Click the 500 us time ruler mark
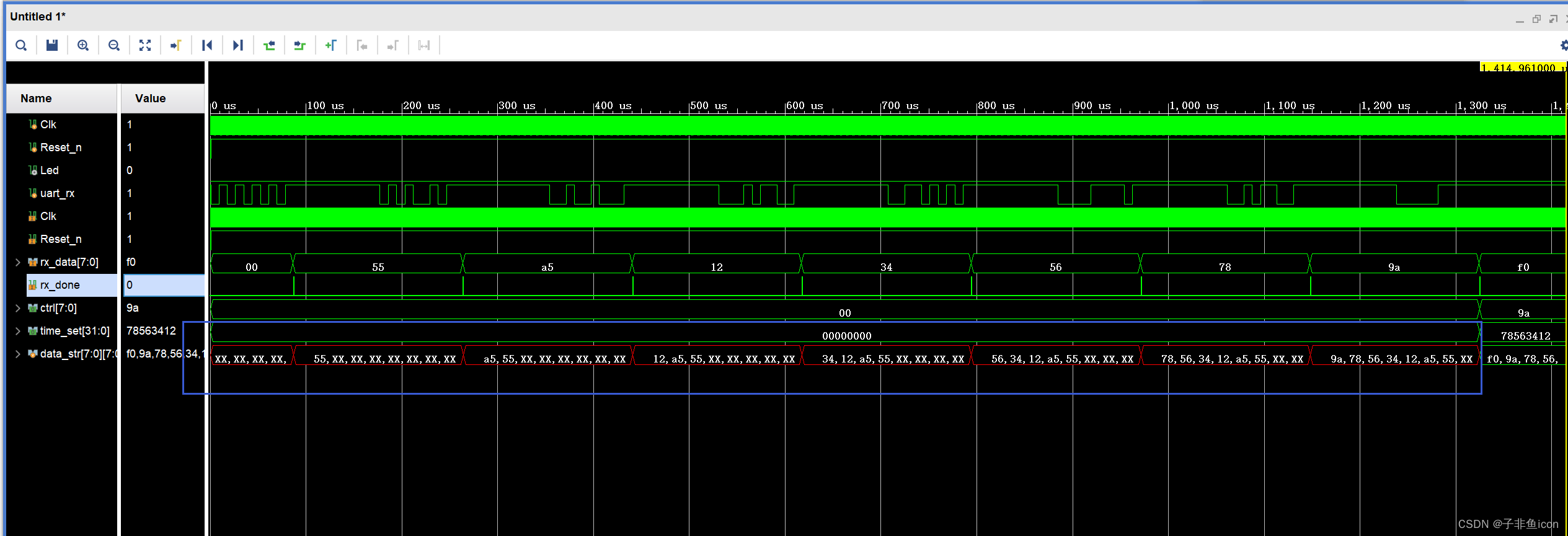 coord(707,106)
